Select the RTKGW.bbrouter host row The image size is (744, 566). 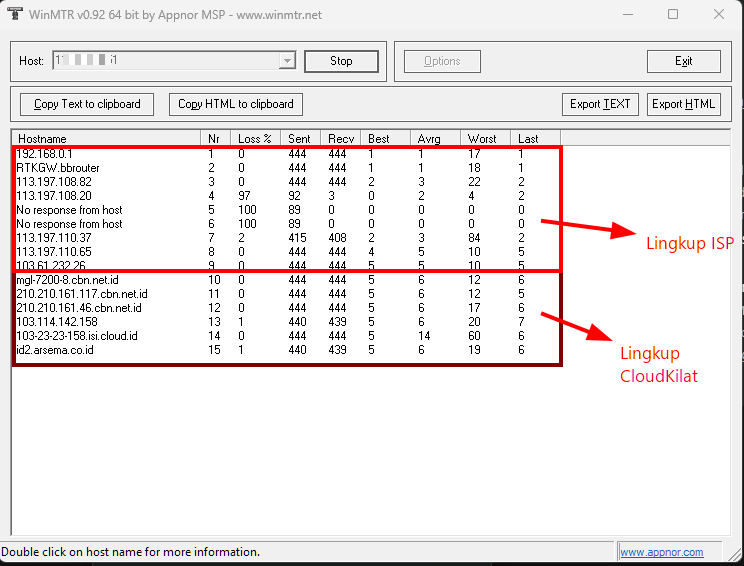tap(58, 168)
